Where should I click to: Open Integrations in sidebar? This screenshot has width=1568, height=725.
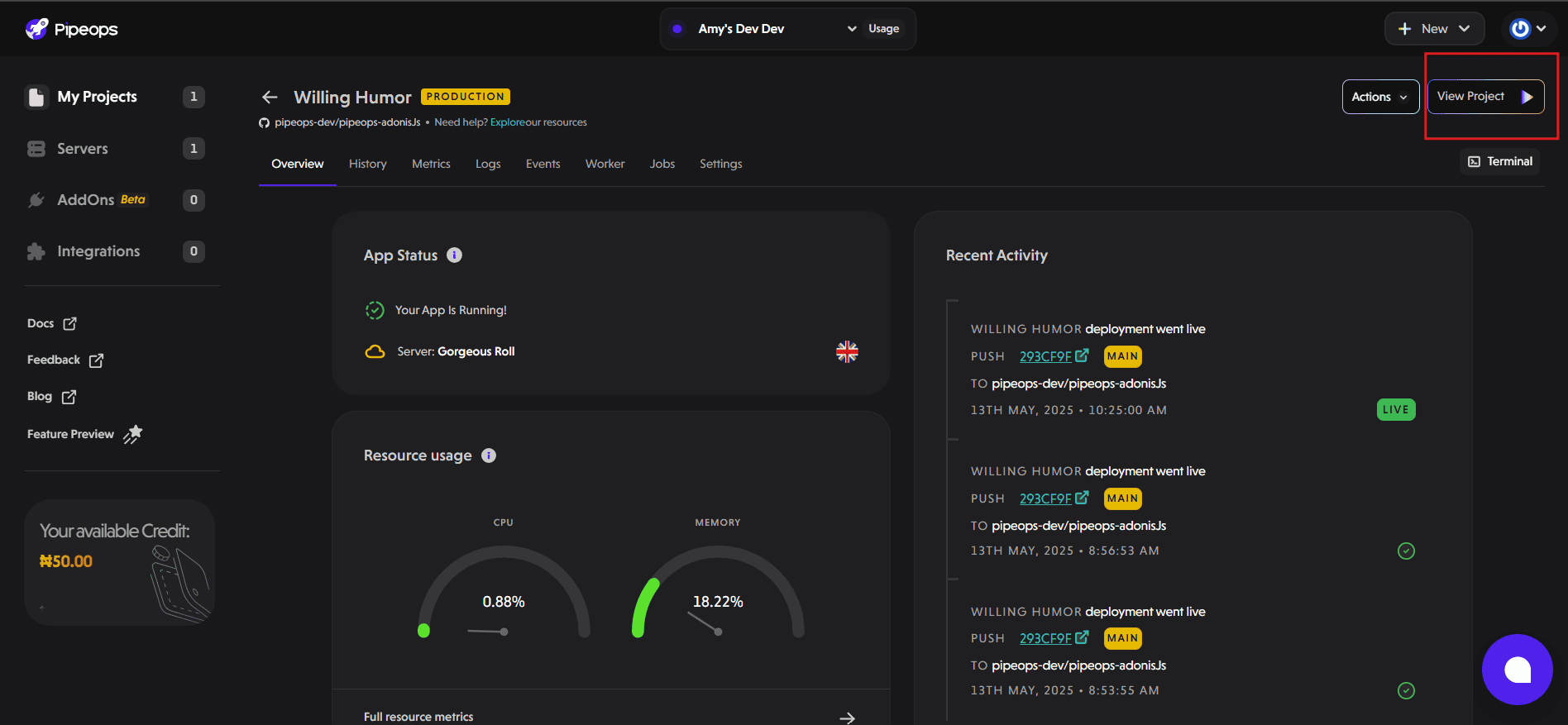115,251
